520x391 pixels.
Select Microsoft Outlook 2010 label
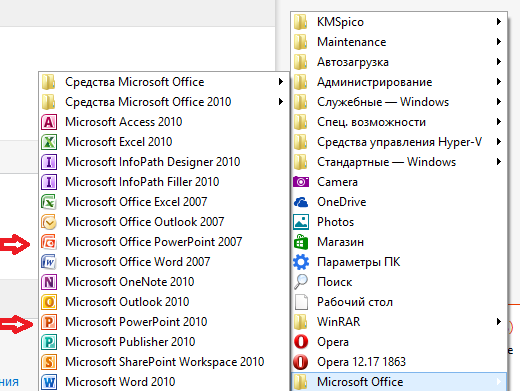[x=127, y=302]
